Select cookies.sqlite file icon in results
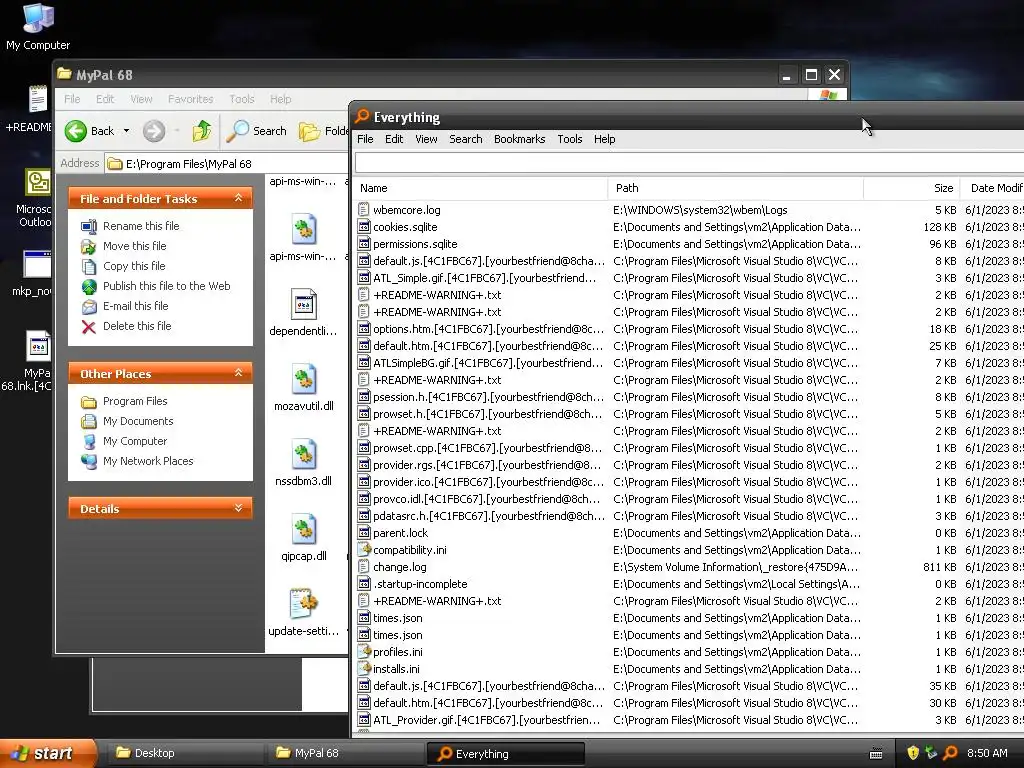The width and height of the screenshot is (1024, 768). tap(364, 227)
